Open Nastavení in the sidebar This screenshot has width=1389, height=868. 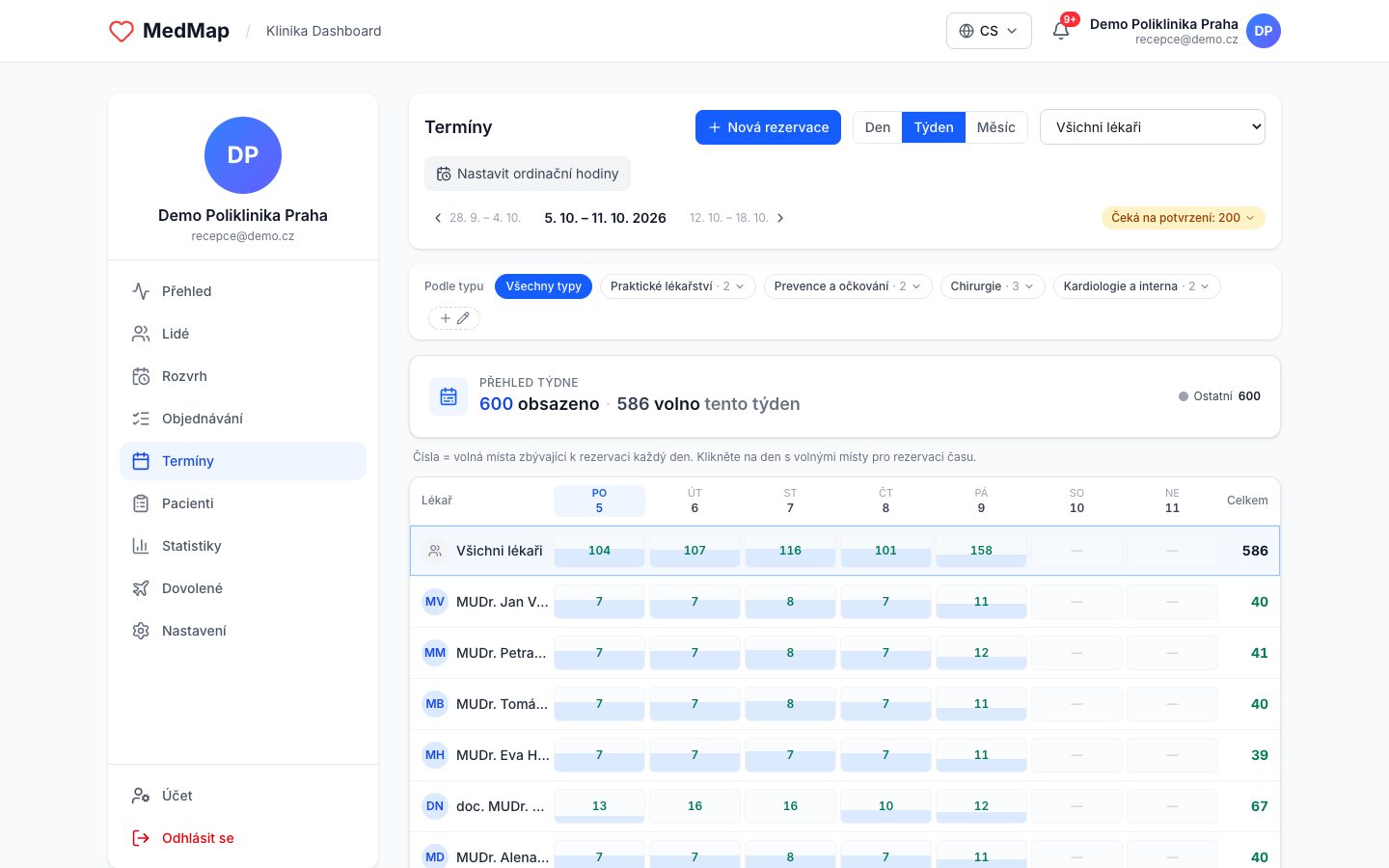tap(243, 631)
